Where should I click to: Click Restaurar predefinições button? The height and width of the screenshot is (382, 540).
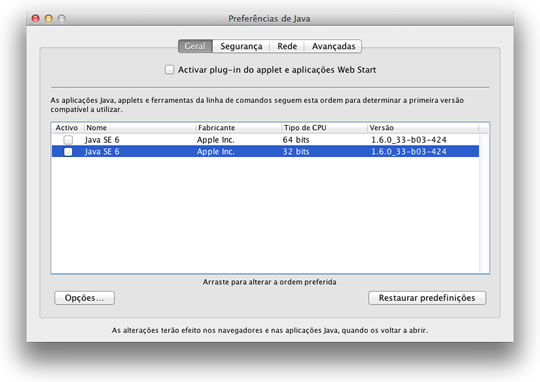(x=427, y=298)
